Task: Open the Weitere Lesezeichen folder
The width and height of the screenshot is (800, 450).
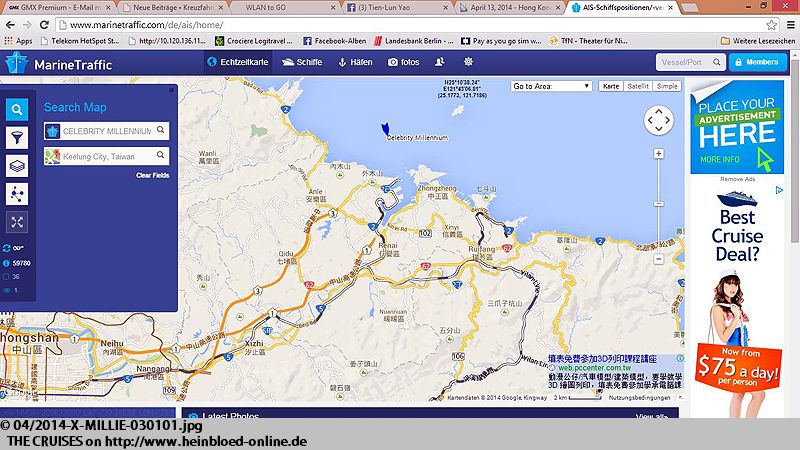Action: [758, 41]
